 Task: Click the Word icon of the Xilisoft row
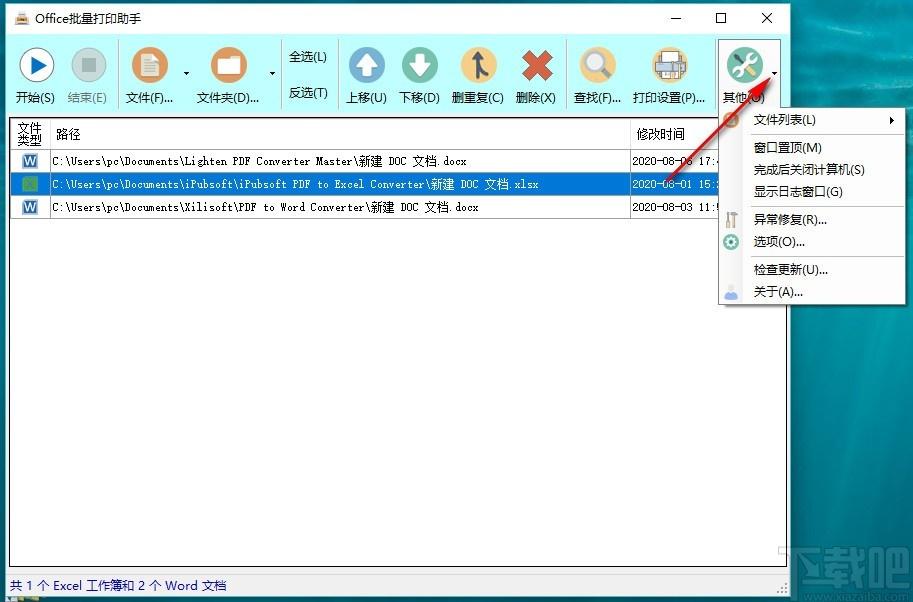(30, 207)
